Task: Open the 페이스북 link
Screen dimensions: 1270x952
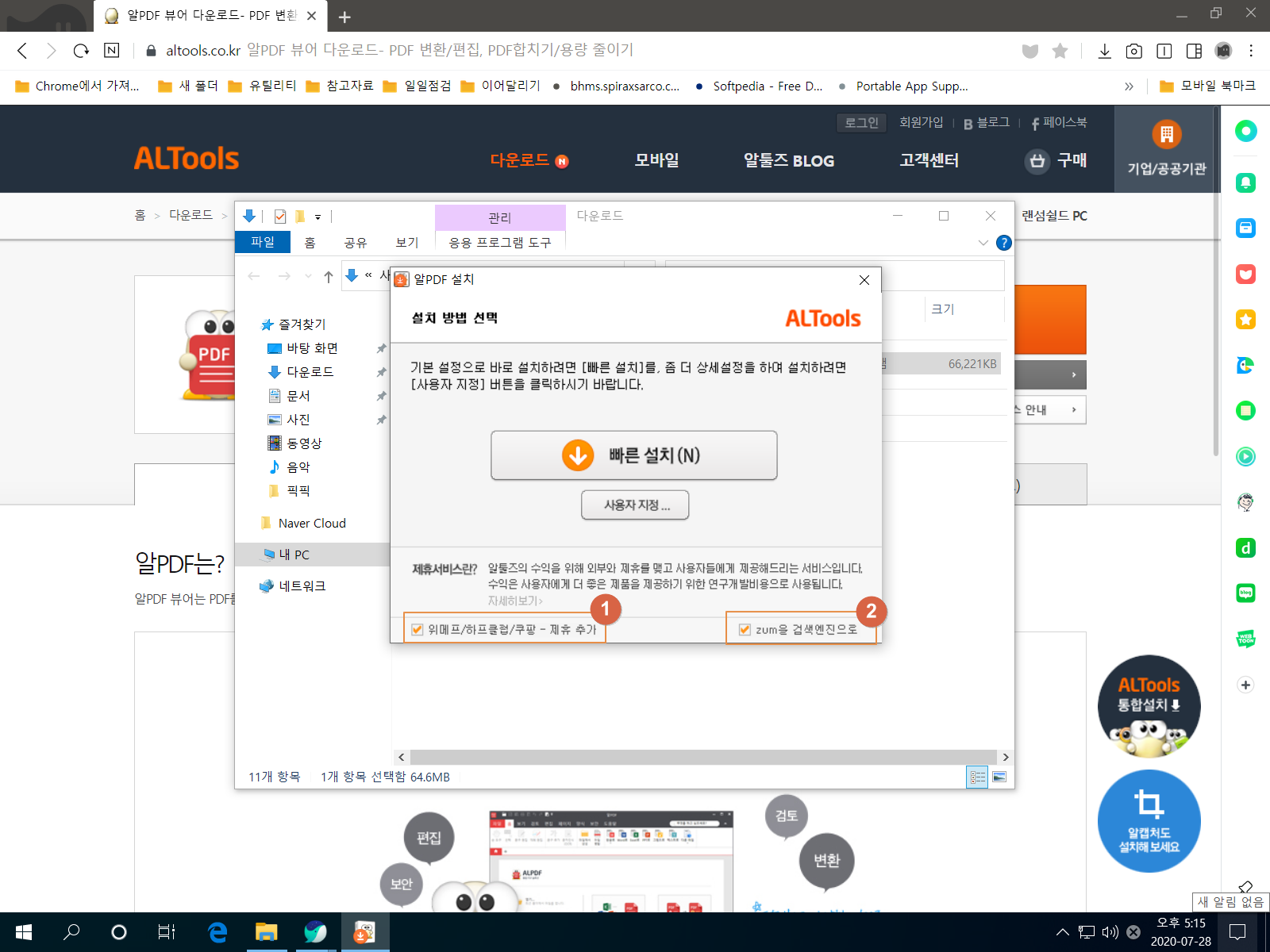Action: pyautogui.click(x=1059, y=122)
